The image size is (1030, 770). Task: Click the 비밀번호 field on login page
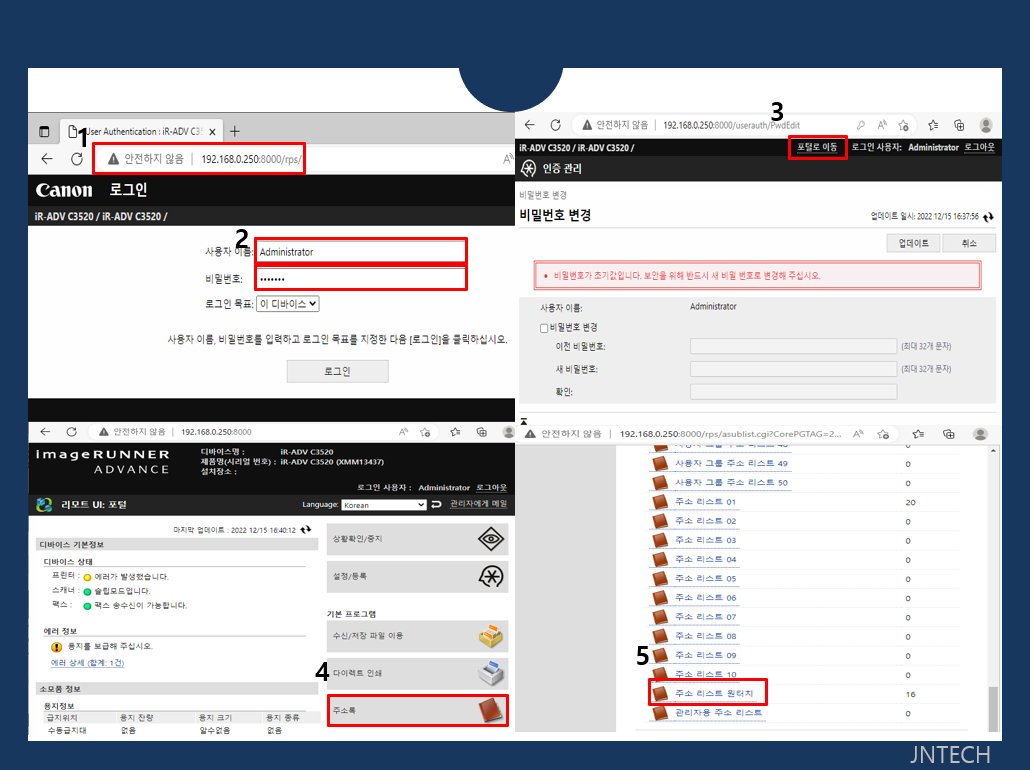point(361,279)
